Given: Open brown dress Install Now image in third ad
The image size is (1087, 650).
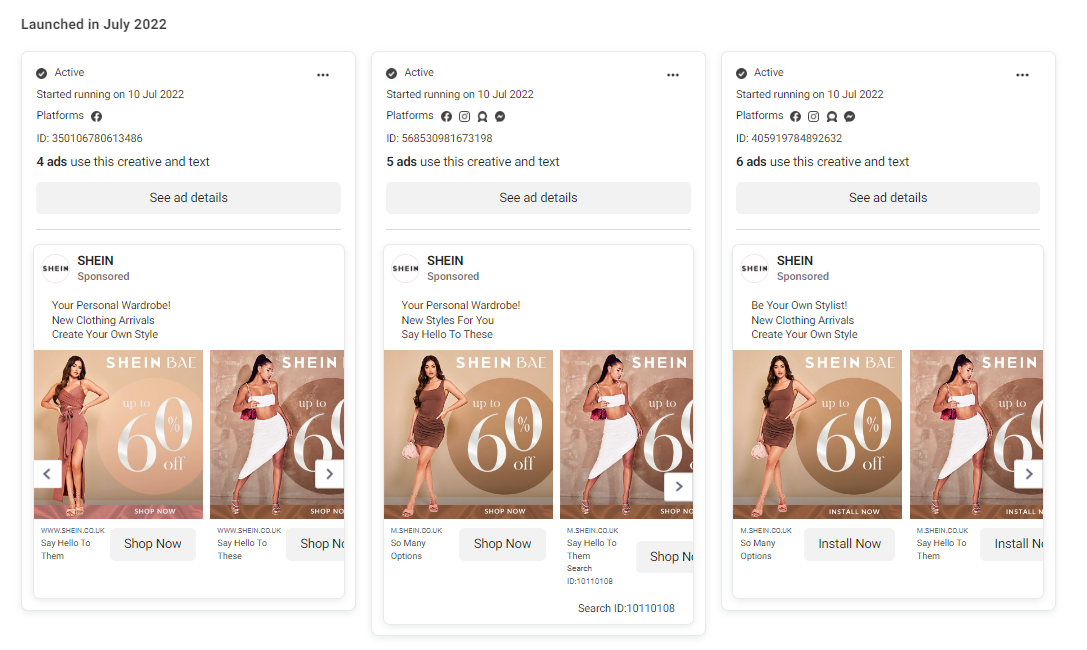Looking at the screenshot, I should click(x=817, y=434).
